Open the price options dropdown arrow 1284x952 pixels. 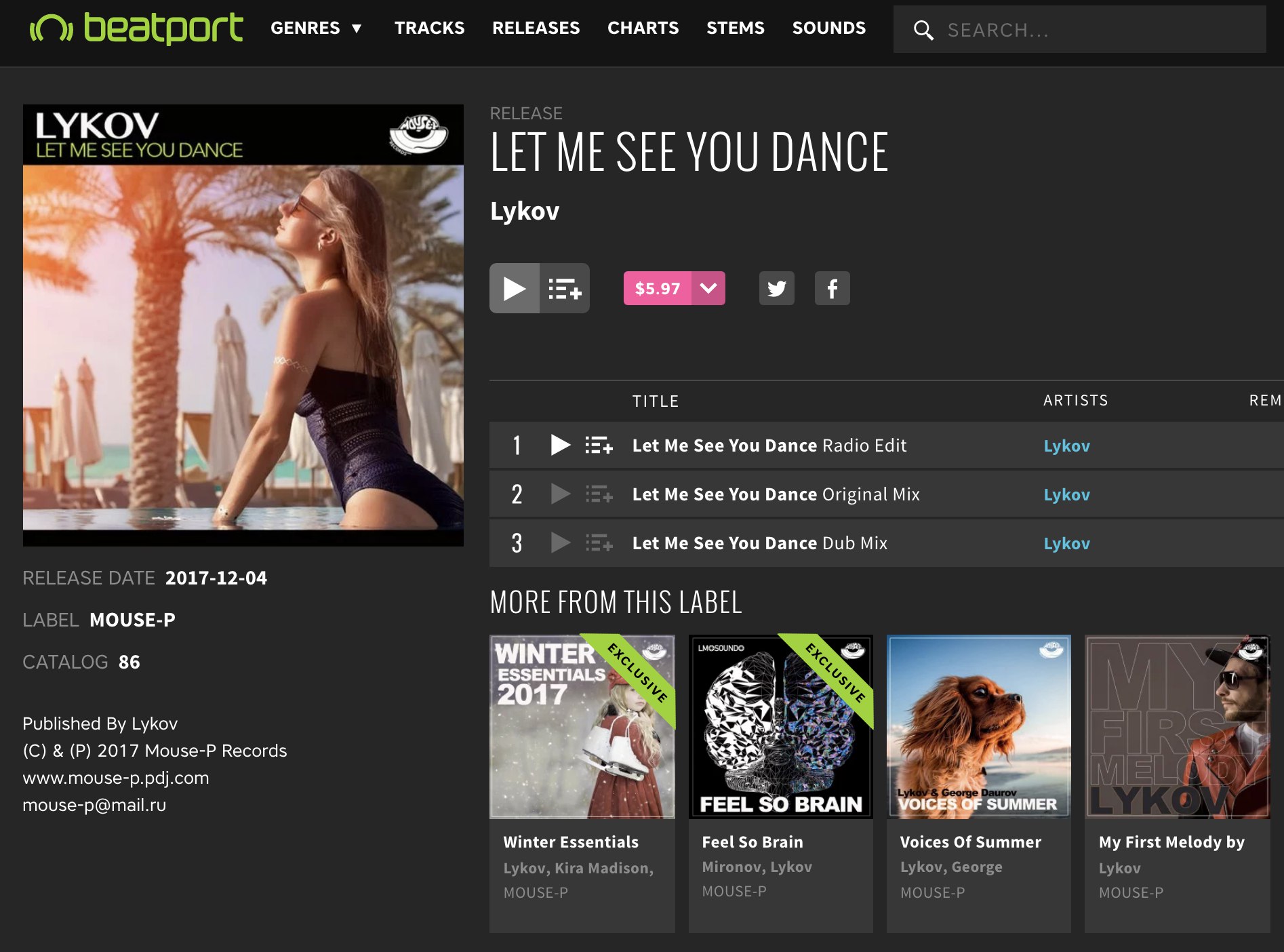click(708, 288)
